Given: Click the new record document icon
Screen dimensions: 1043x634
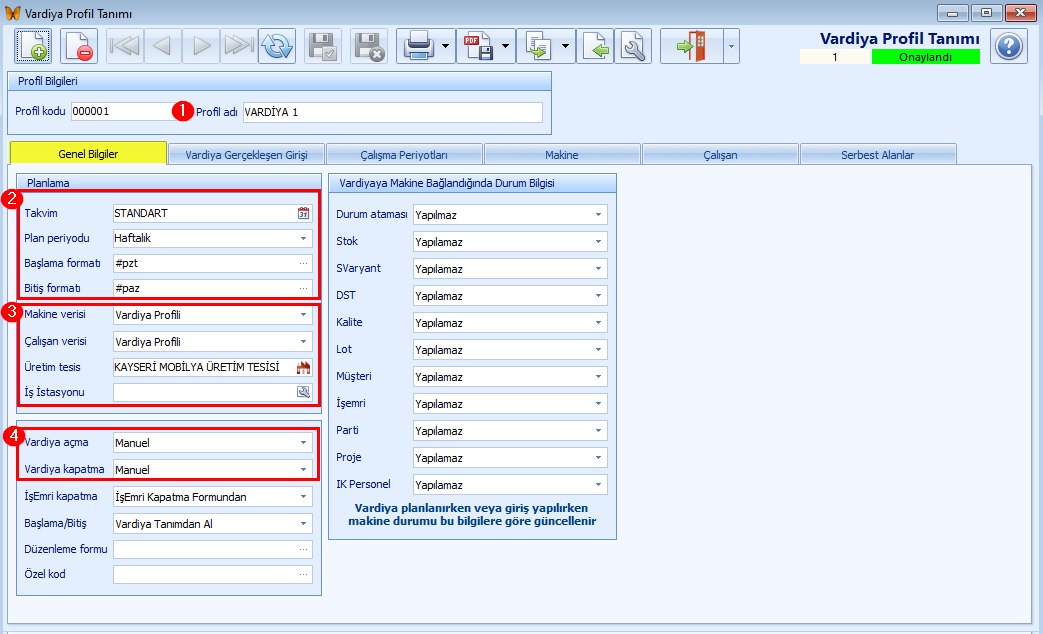Looking at the screenshot, I should [x=33, y=47].
